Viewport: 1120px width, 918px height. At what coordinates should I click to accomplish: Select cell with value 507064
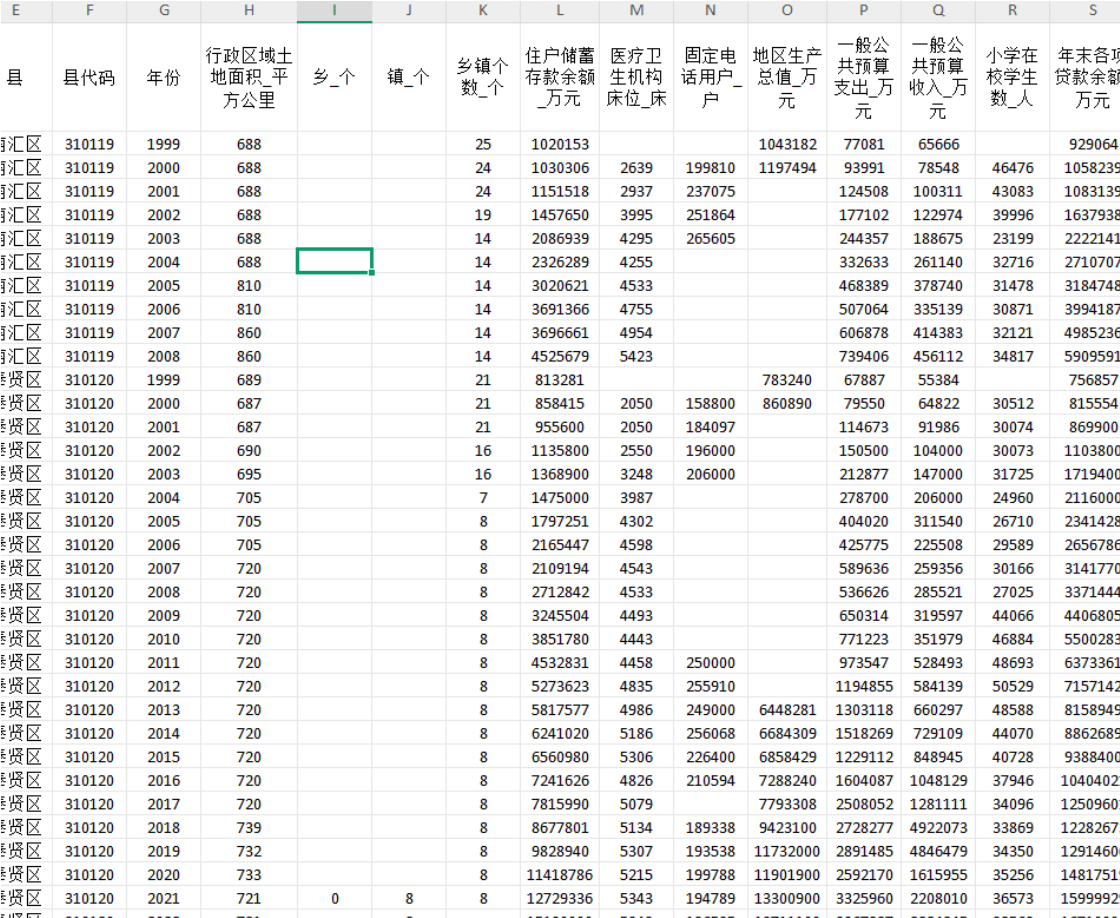864,309
